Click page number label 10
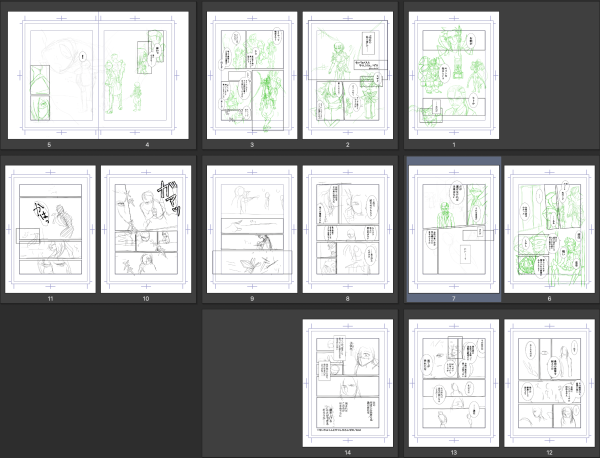Viewport: 600px width, 458px height. click(146, 298)
